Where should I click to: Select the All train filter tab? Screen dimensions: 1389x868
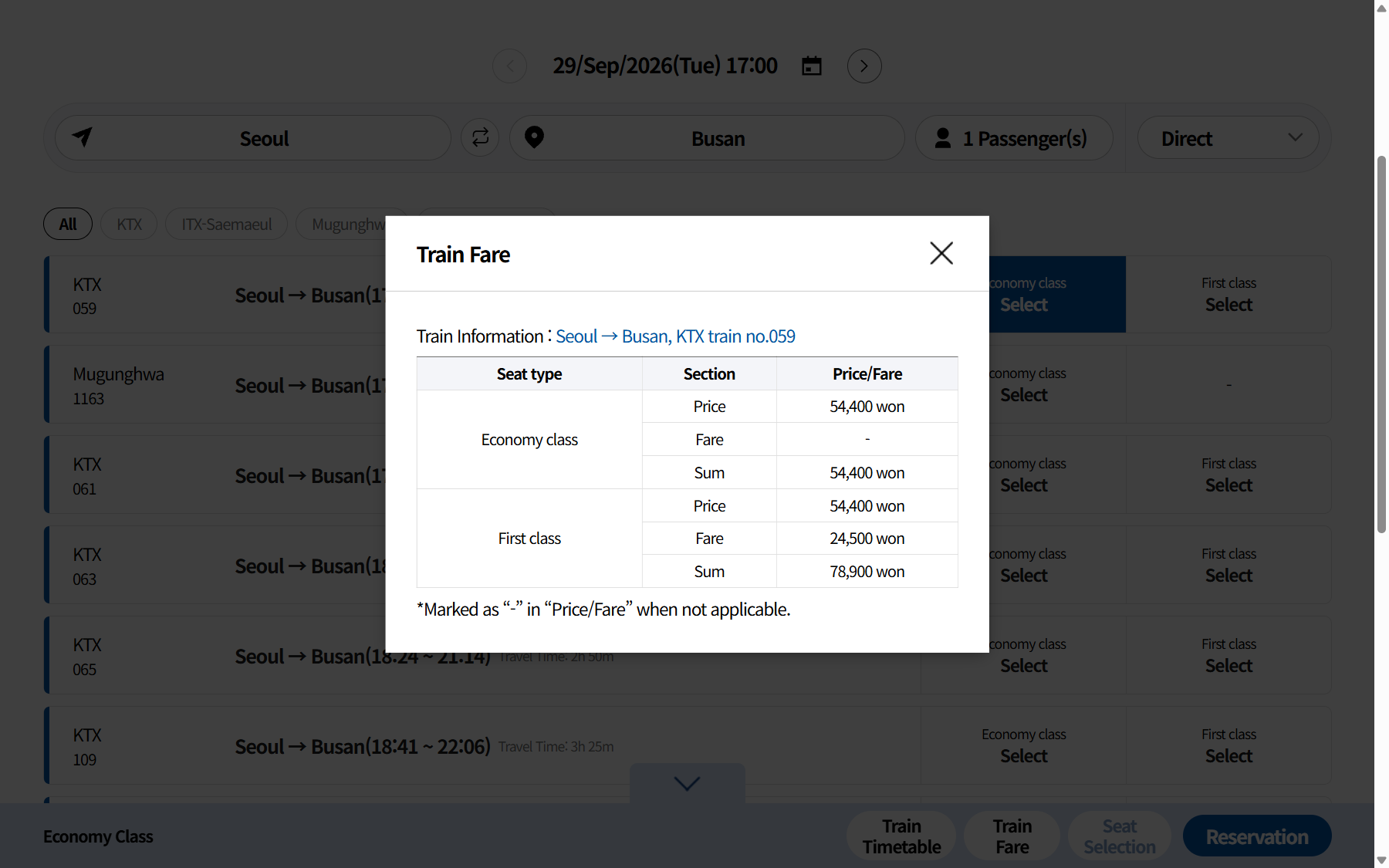pos(68,224)
